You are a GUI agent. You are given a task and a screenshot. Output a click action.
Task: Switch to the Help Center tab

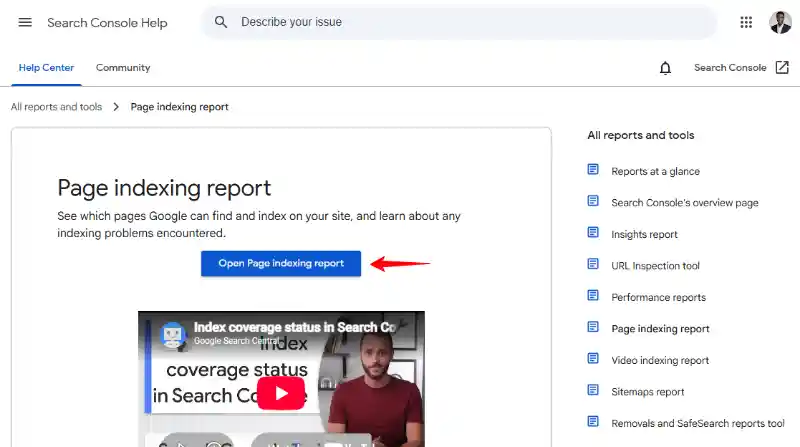point(46,68)
